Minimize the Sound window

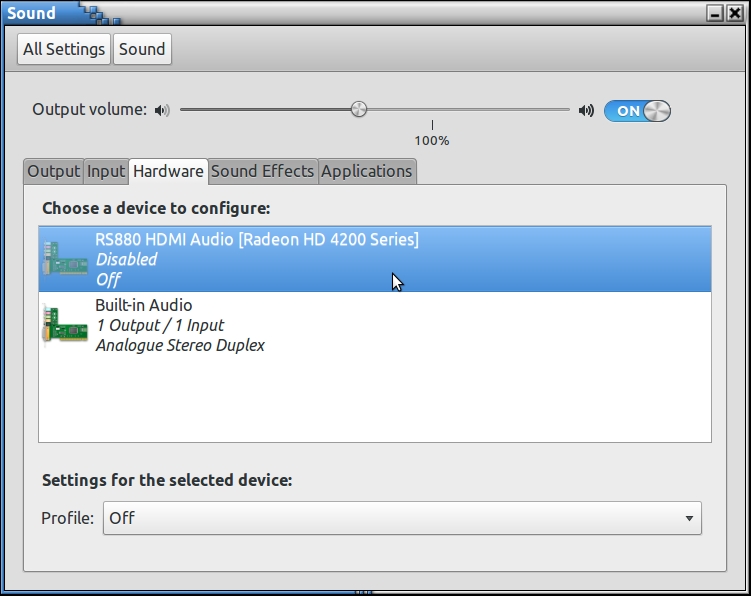(x=715, y=14)
